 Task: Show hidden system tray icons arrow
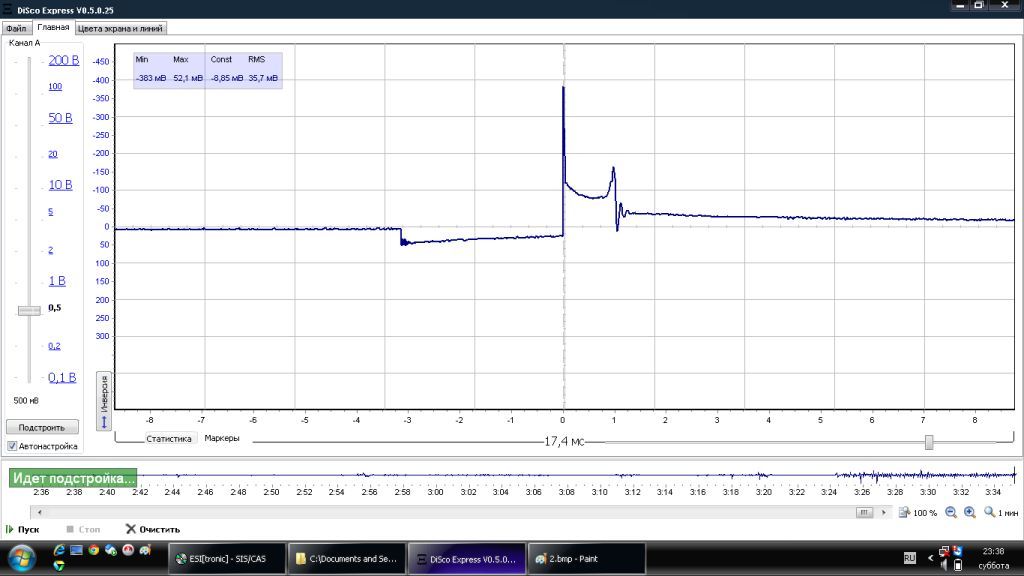930,558
